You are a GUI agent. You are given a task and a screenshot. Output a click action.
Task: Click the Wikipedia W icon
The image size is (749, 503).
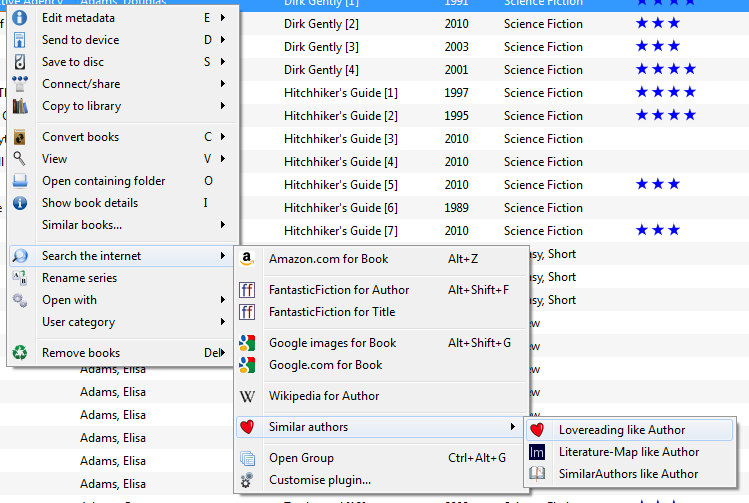[x=247, y=396]
